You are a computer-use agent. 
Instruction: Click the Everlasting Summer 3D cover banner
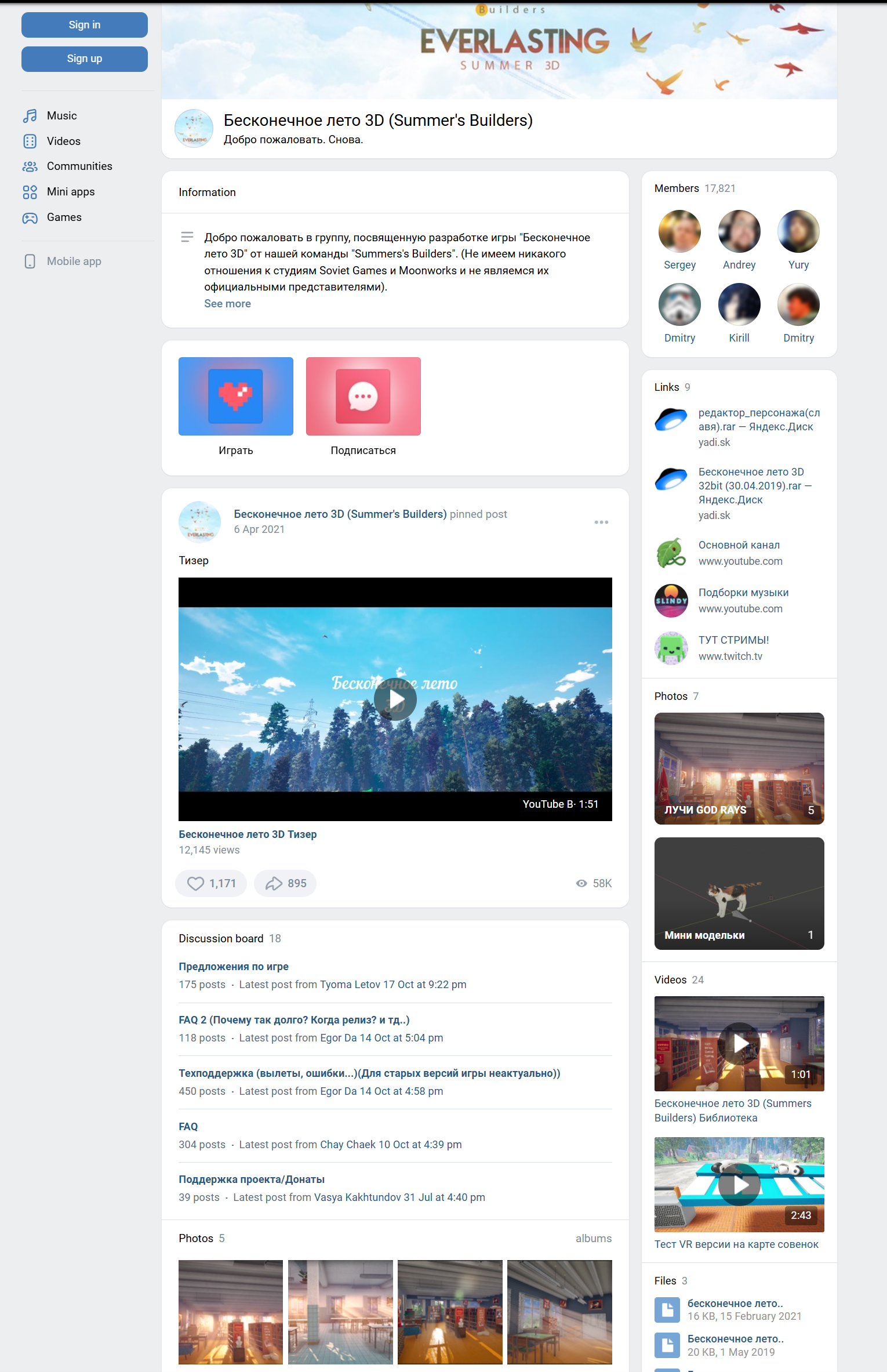pyautogui.click(x=499, y=51)
